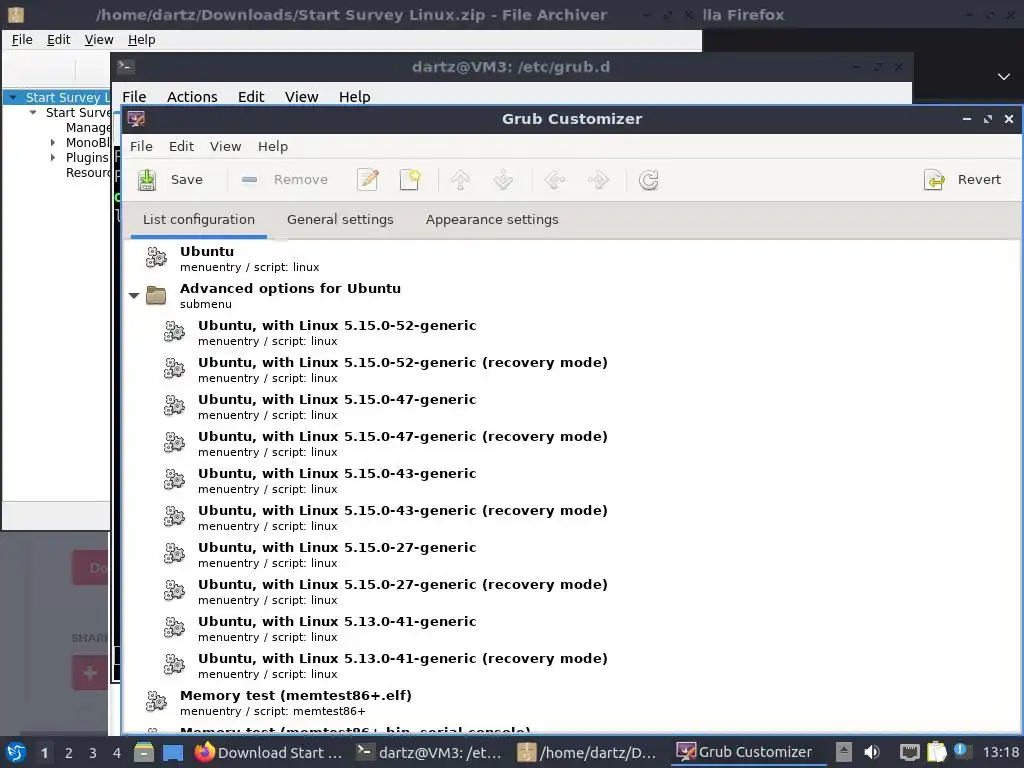Collapse the Advanced options for Ubuntu submenu
Image resolution: width=1024 pixels, height=768 pixels.
134,295
